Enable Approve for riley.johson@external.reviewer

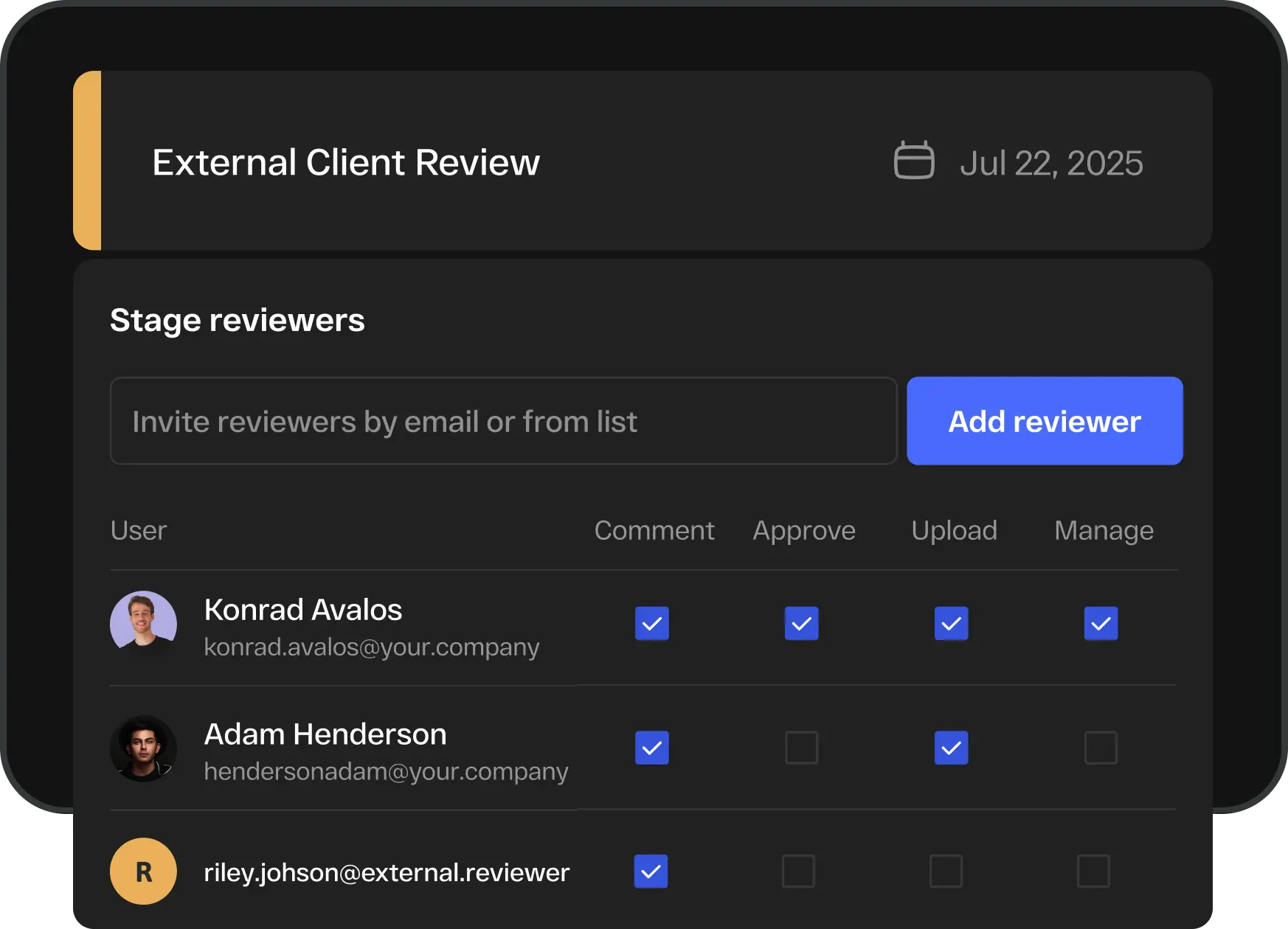coord(798,871)
